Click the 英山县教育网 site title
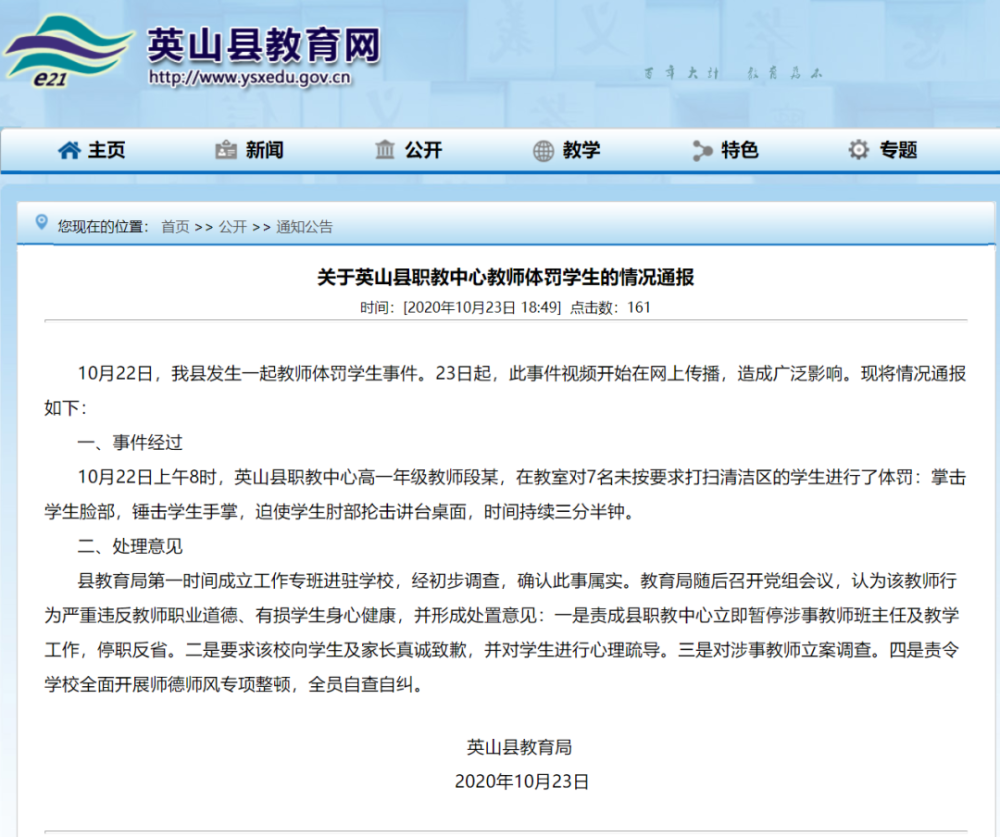Viewport: 1000px width, 837px height. (x=264, y=45)
